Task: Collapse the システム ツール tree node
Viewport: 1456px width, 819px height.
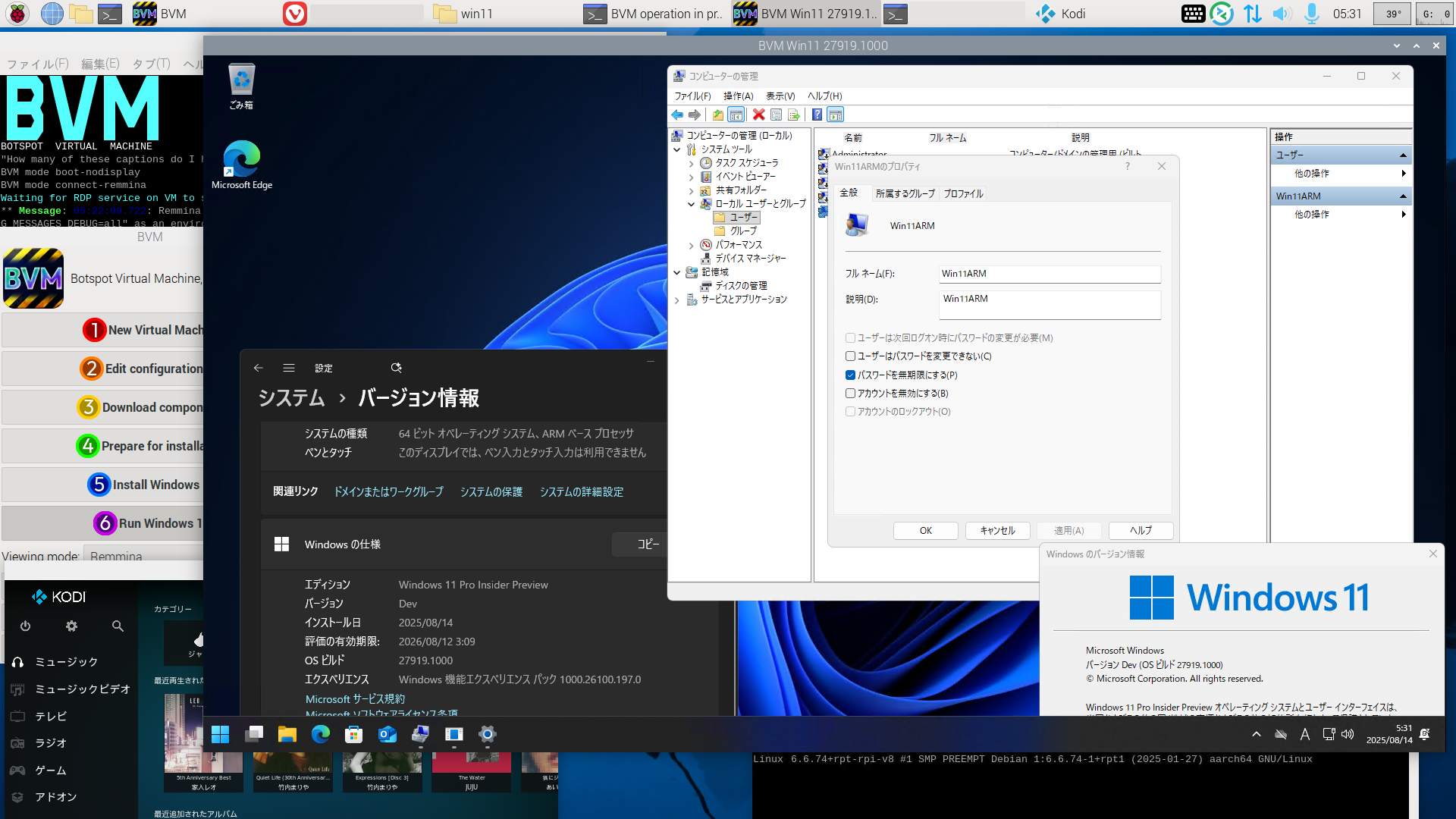Action: point(677,149)
